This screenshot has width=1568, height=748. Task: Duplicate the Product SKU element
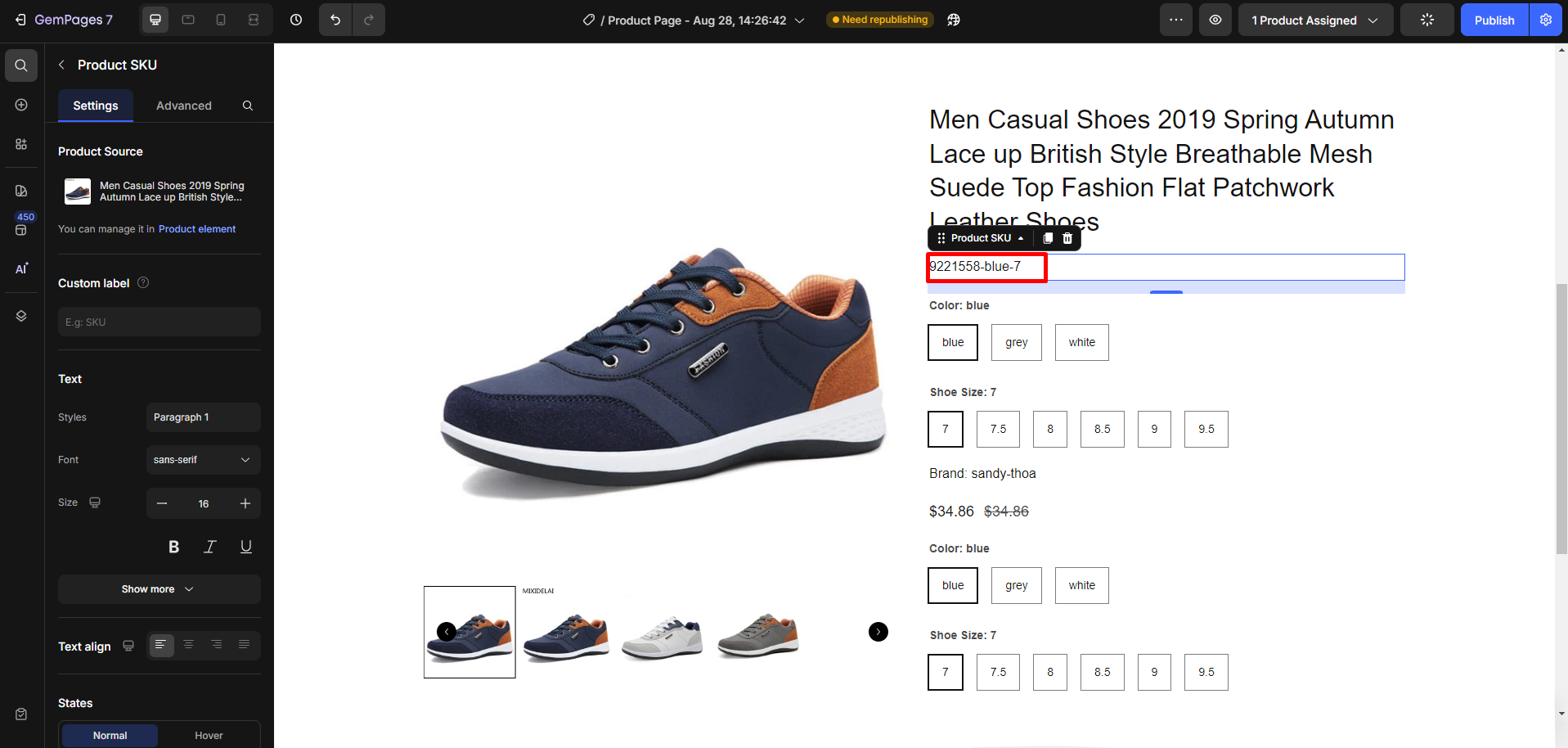(x=1048, y=238)
